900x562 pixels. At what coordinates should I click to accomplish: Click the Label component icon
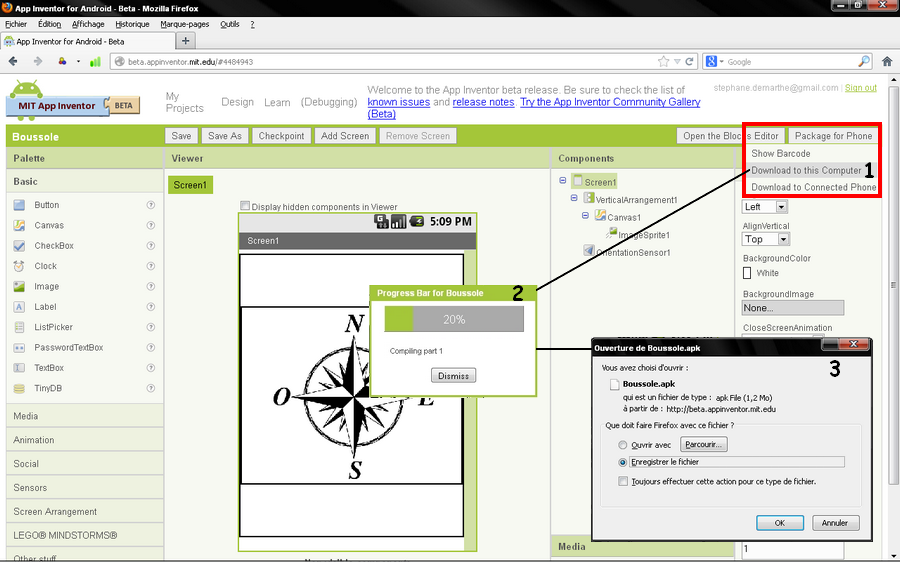(19, 307)
